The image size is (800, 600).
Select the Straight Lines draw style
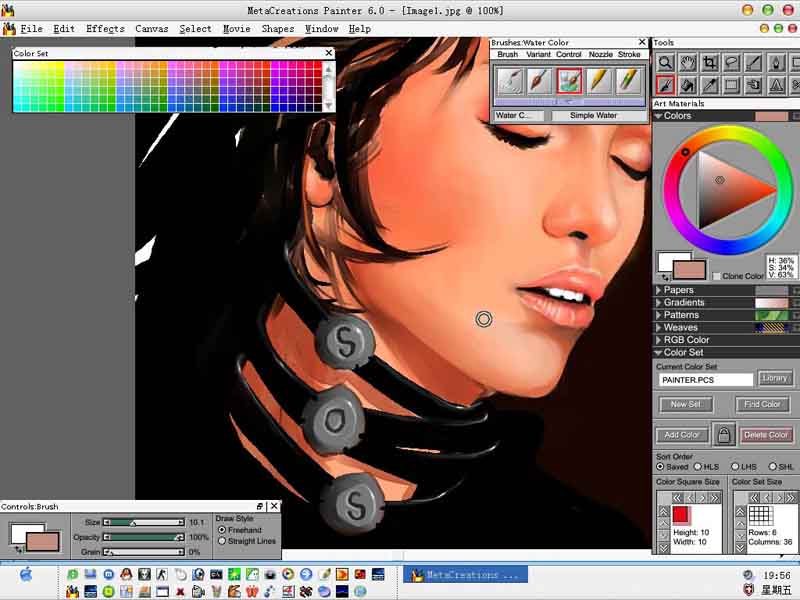[x=222, y=541]
